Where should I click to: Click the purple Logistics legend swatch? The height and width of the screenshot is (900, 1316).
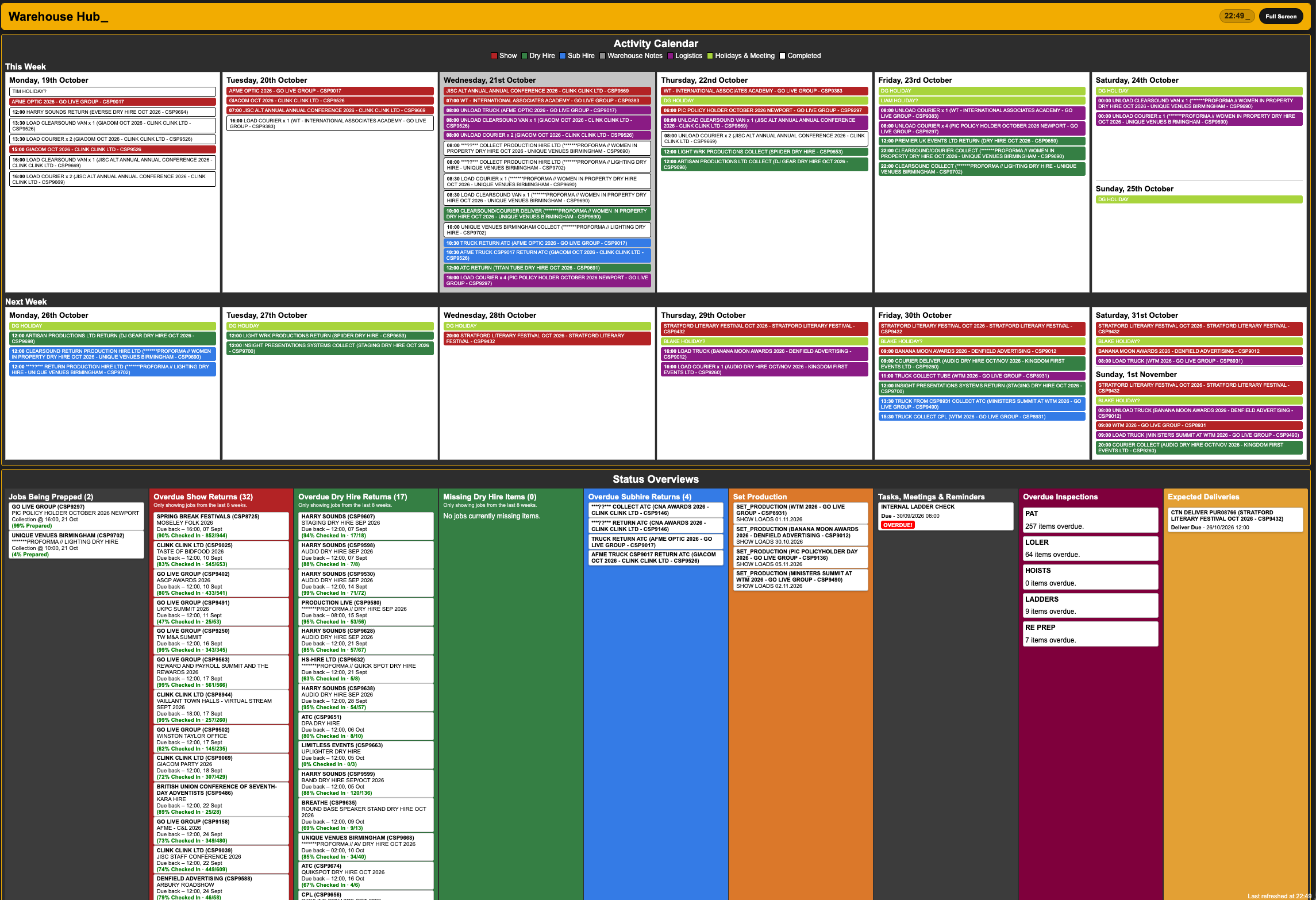(670, 56)
